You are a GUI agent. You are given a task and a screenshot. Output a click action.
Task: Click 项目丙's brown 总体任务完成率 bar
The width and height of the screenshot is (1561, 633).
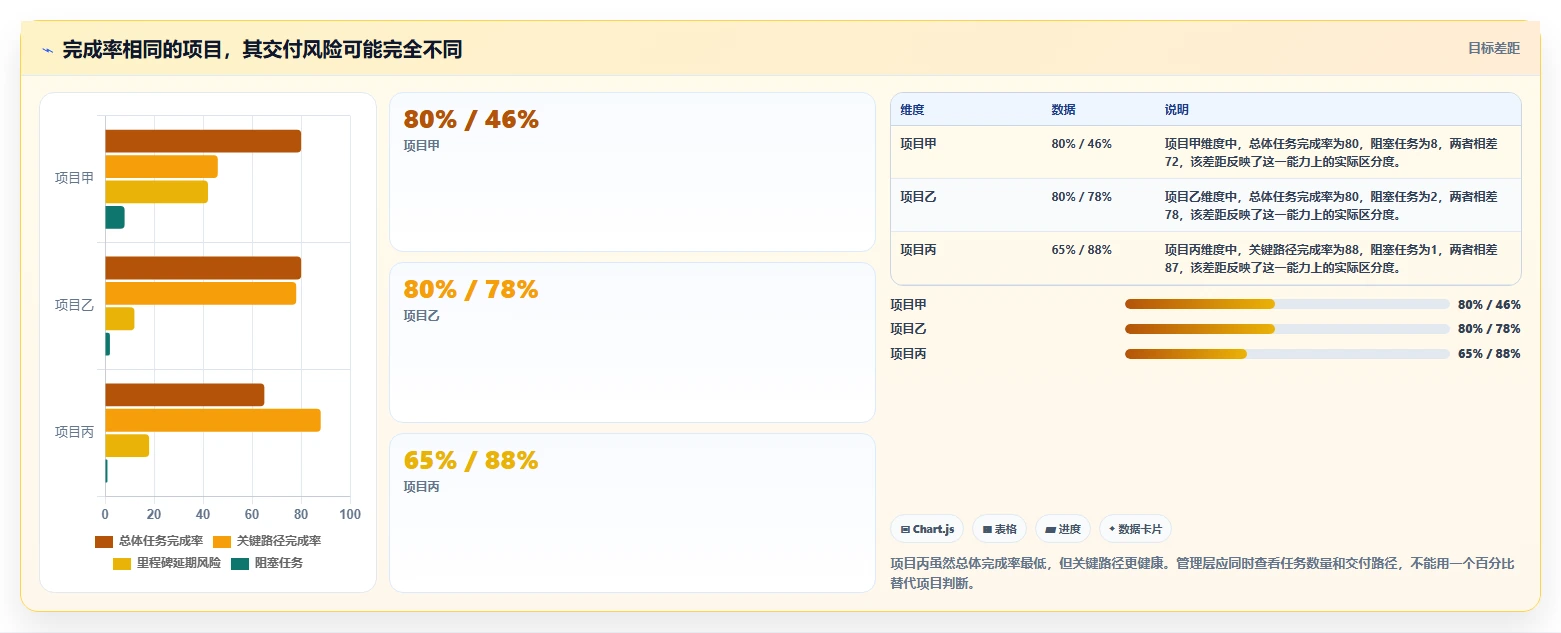[x=184, y=395]
